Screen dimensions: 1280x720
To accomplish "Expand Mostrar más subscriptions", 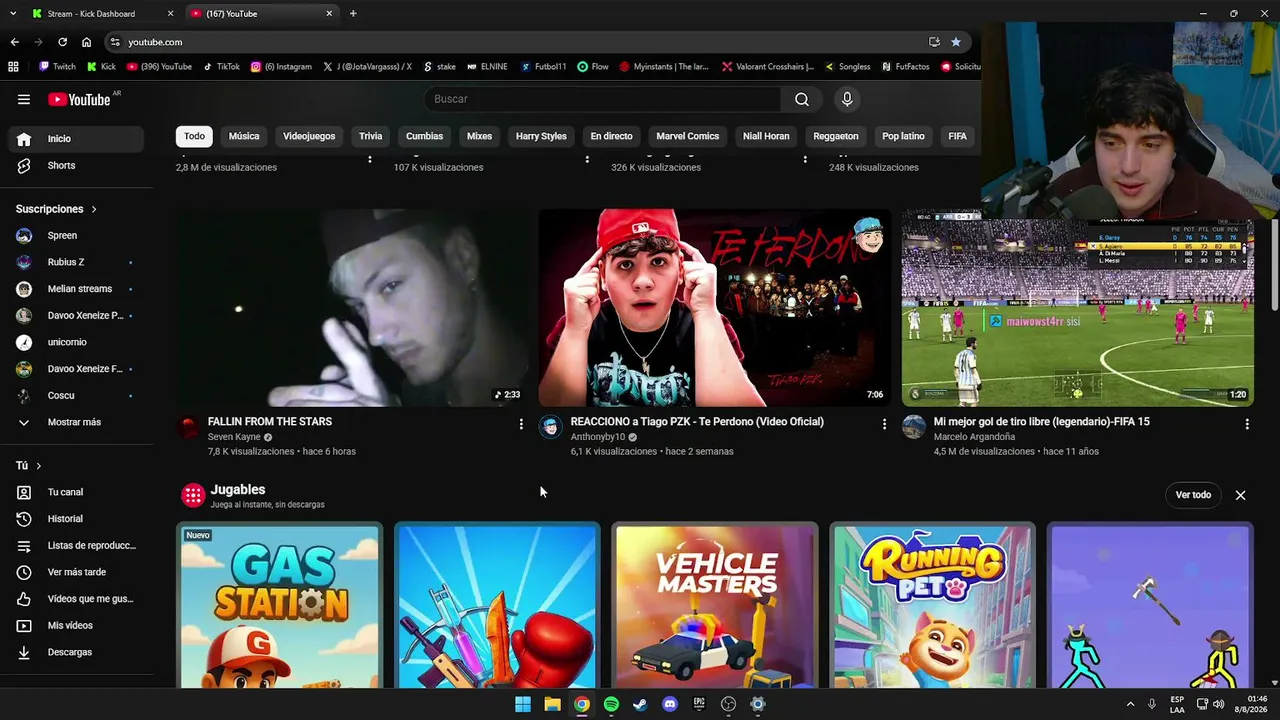I will tap(76, 422).
